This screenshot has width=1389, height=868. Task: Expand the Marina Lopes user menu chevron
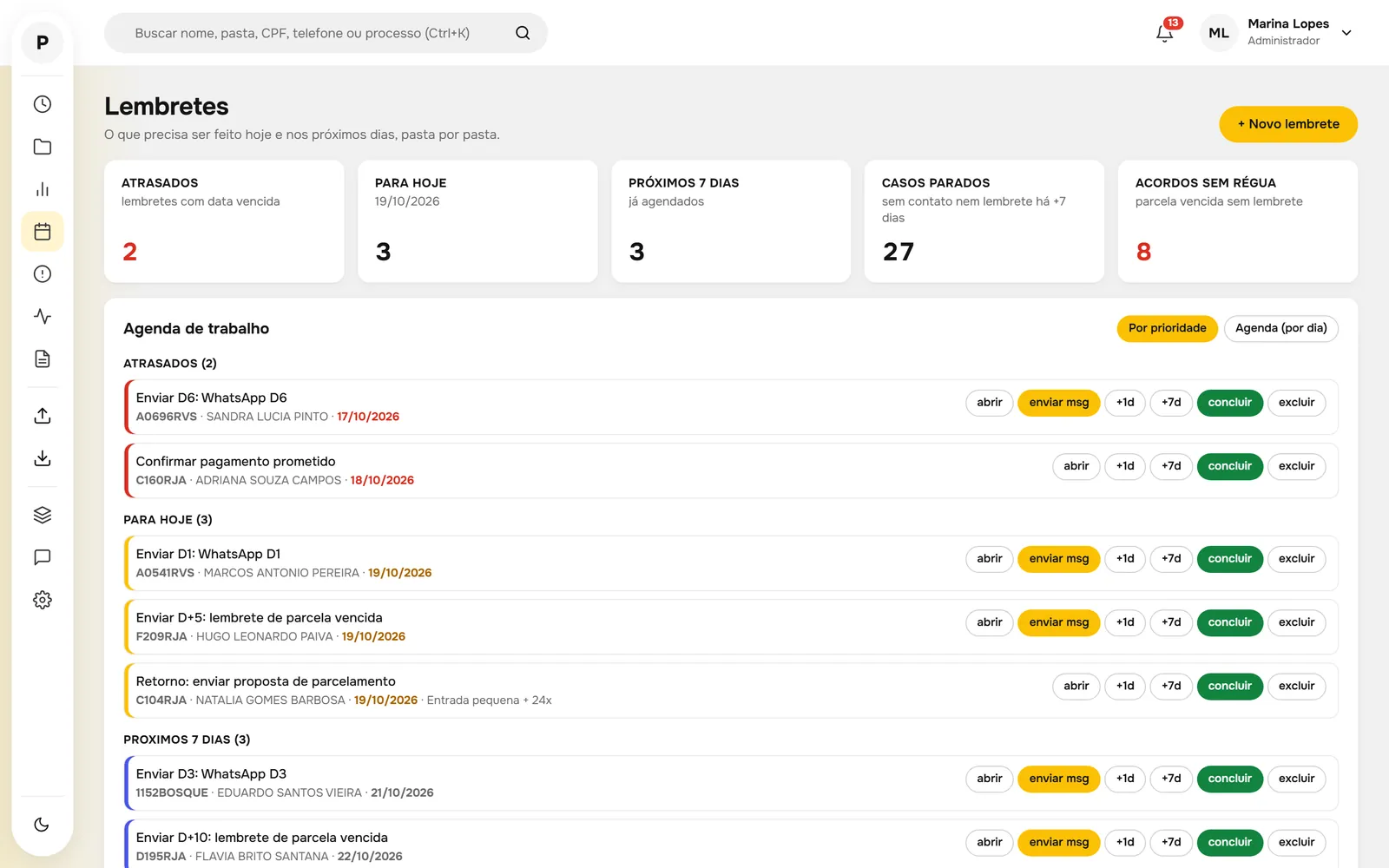[x=1346, y=33]
